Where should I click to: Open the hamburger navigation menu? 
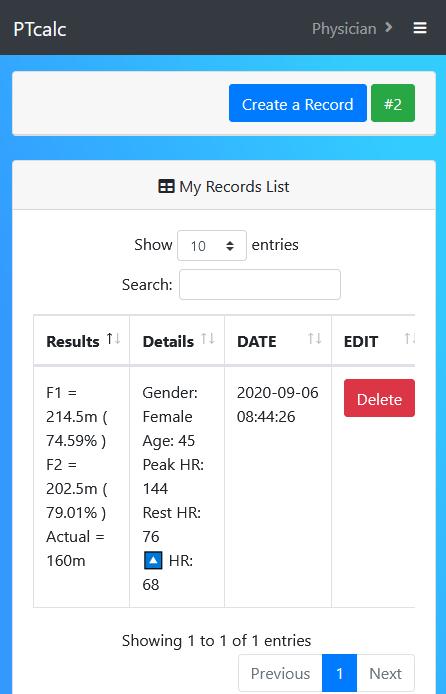pyautogui.click(x=420, y=28)
